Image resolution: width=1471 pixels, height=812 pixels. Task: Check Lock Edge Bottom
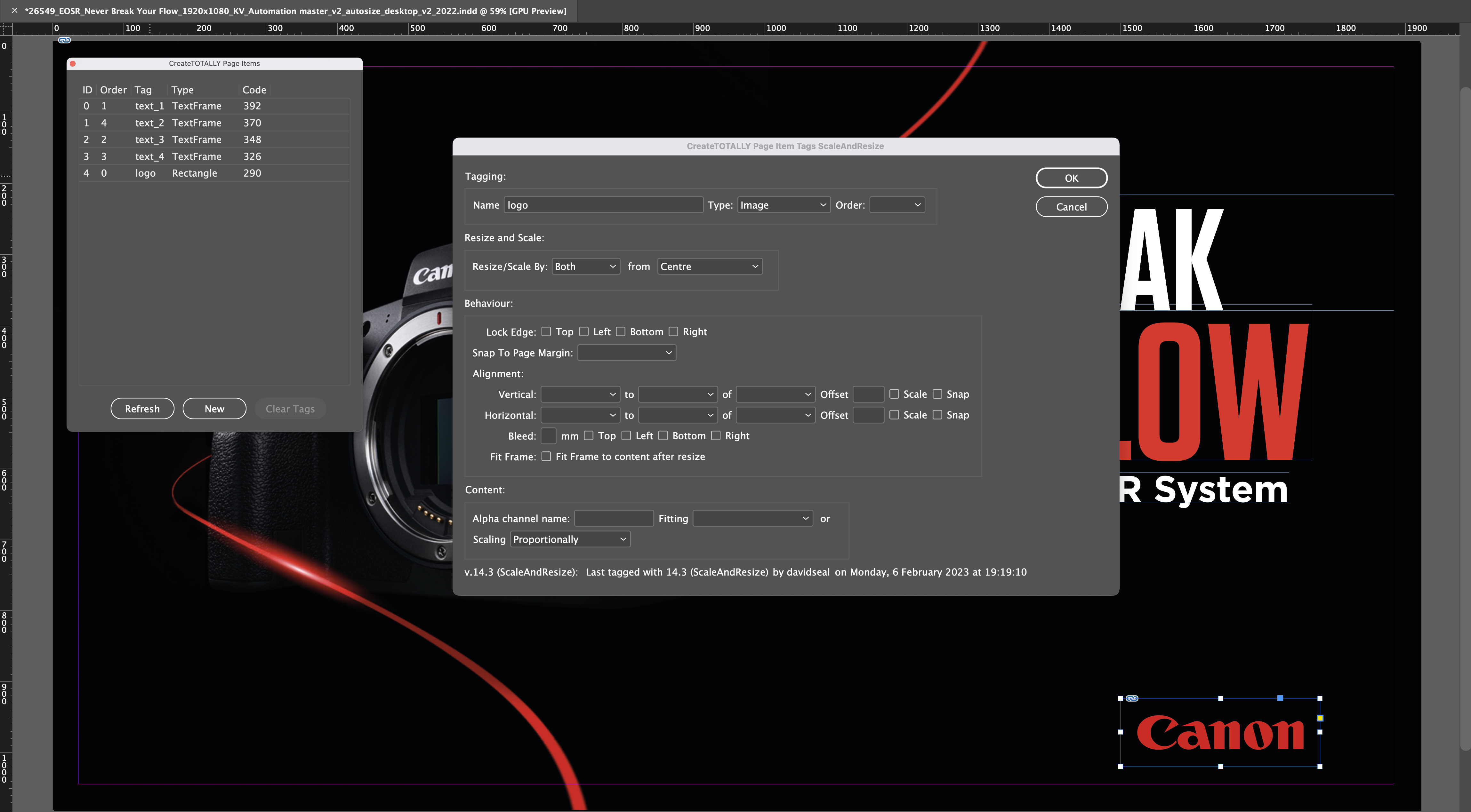coord(621,331)
